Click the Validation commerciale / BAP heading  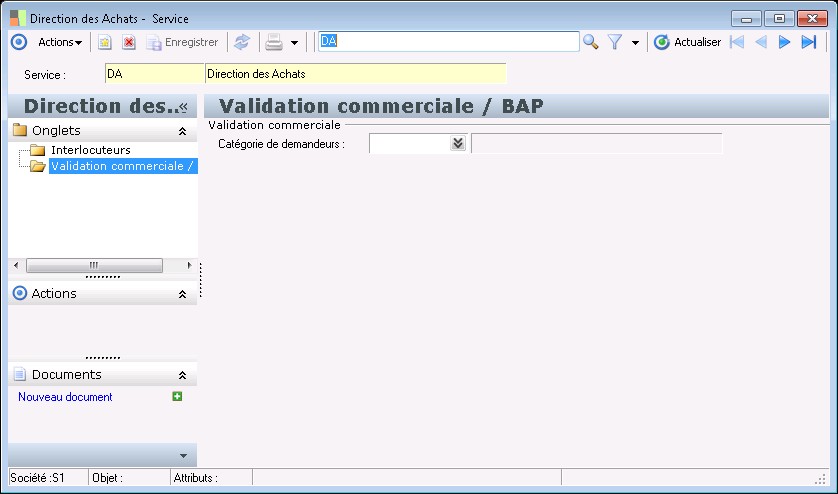(381, 106)
